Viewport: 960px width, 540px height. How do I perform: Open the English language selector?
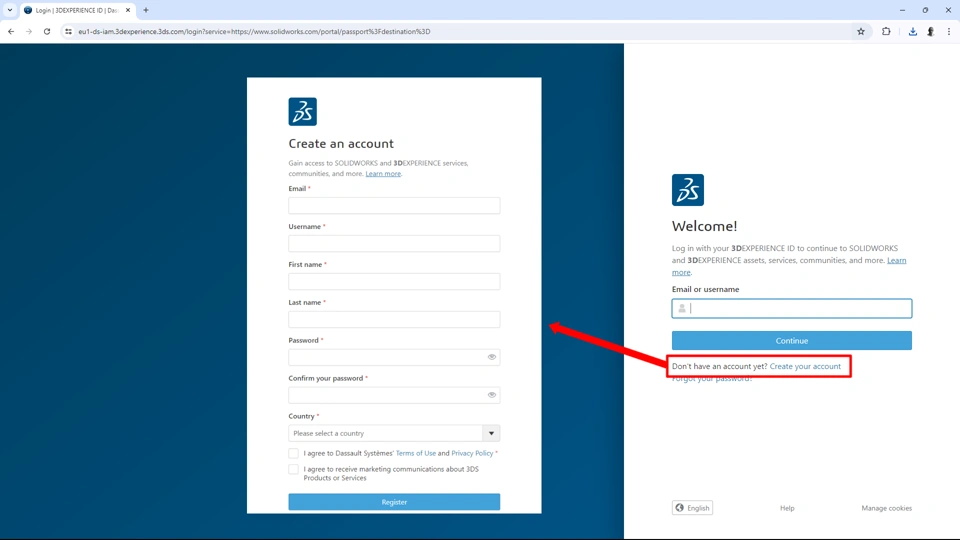pos(692,508)
